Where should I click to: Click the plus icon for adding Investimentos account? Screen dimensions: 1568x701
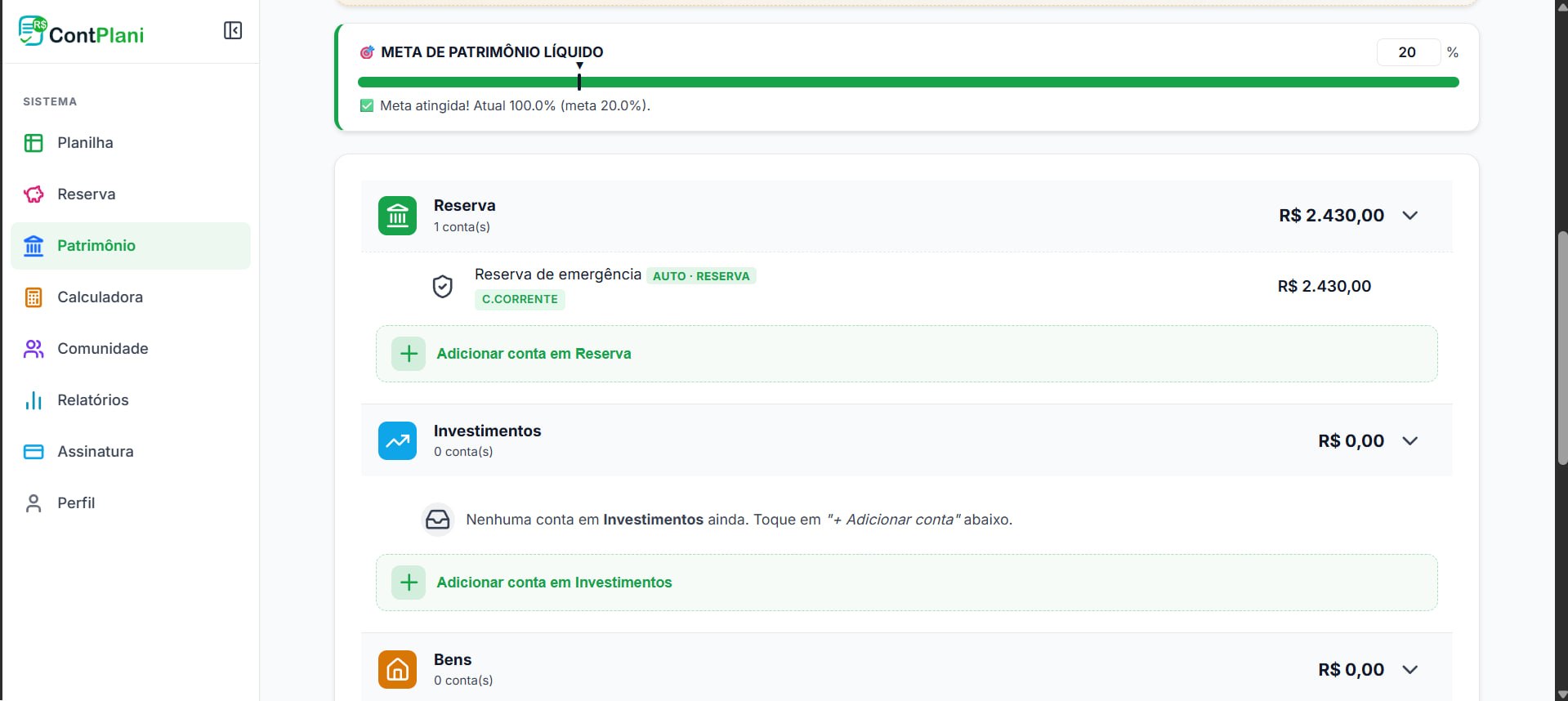coord(409,583)
